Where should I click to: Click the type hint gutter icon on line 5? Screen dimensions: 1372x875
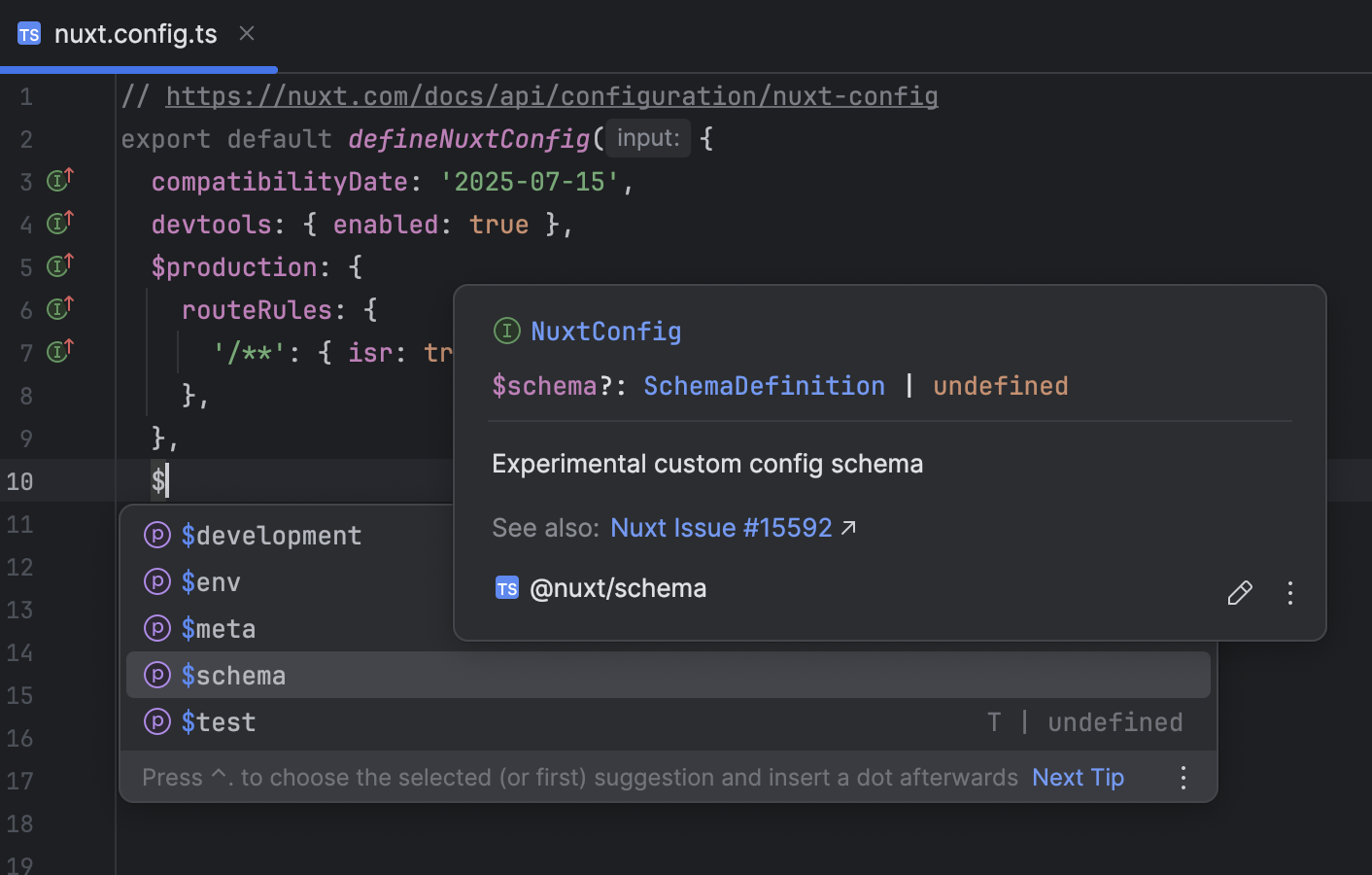tap(58, 265)
